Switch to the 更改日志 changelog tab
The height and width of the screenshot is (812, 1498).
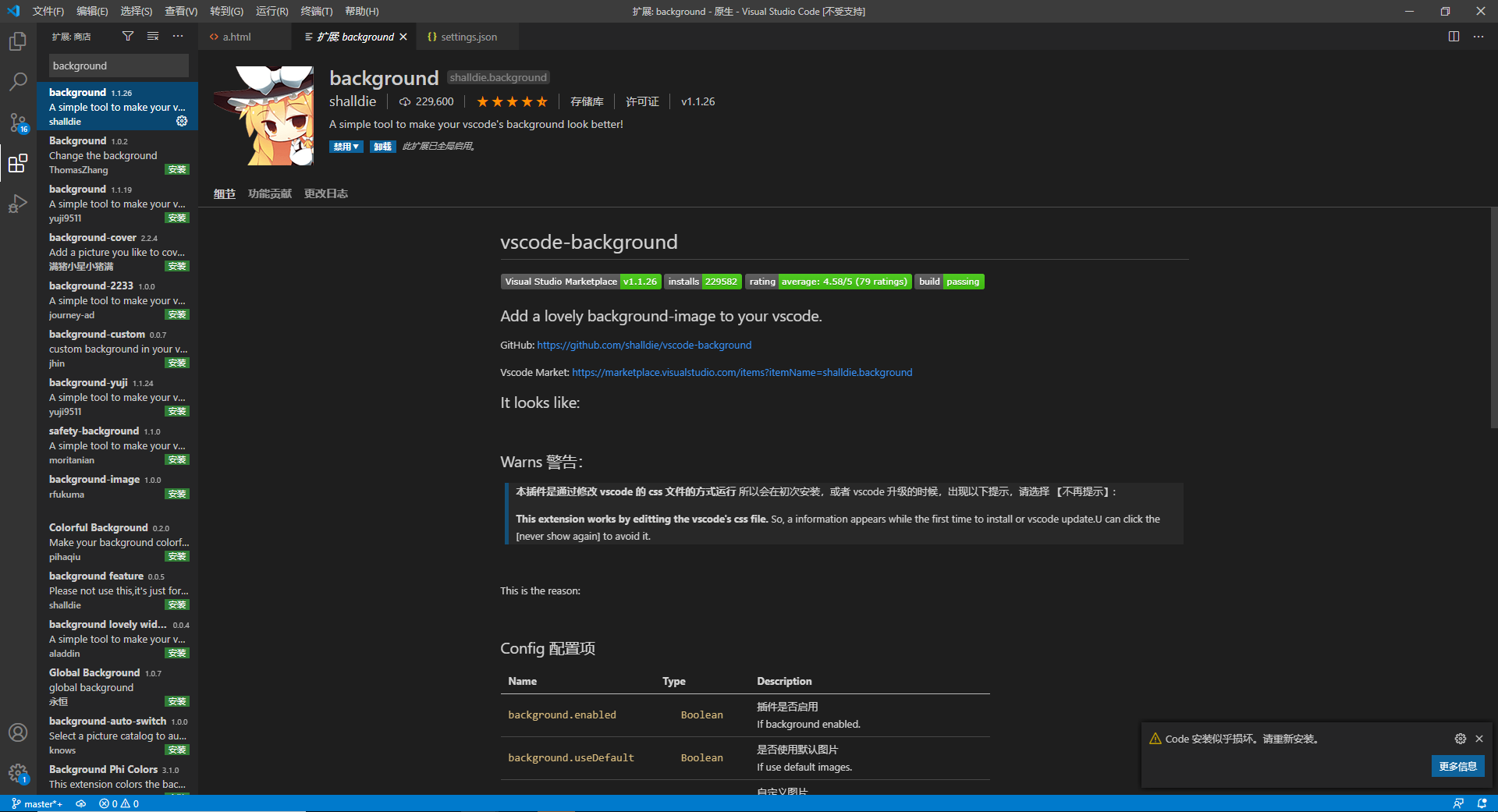(x=325, y=193)
